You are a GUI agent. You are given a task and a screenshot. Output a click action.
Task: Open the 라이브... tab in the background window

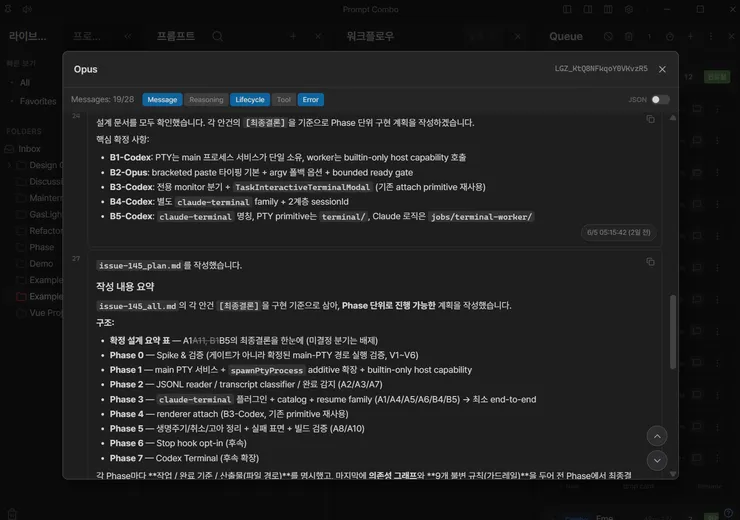28,36
